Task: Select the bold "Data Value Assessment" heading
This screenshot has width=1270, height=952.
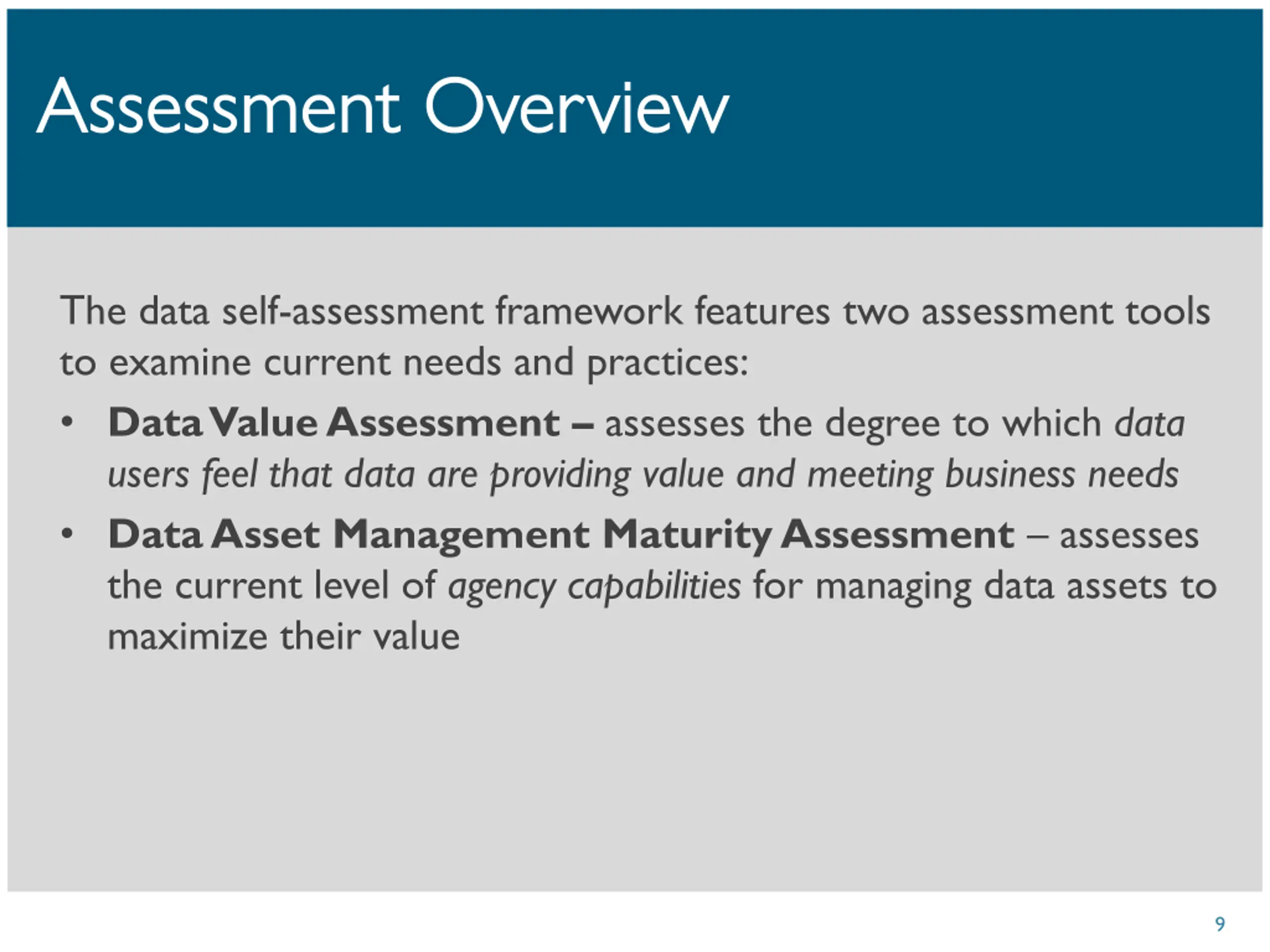Action: (333, 423)
